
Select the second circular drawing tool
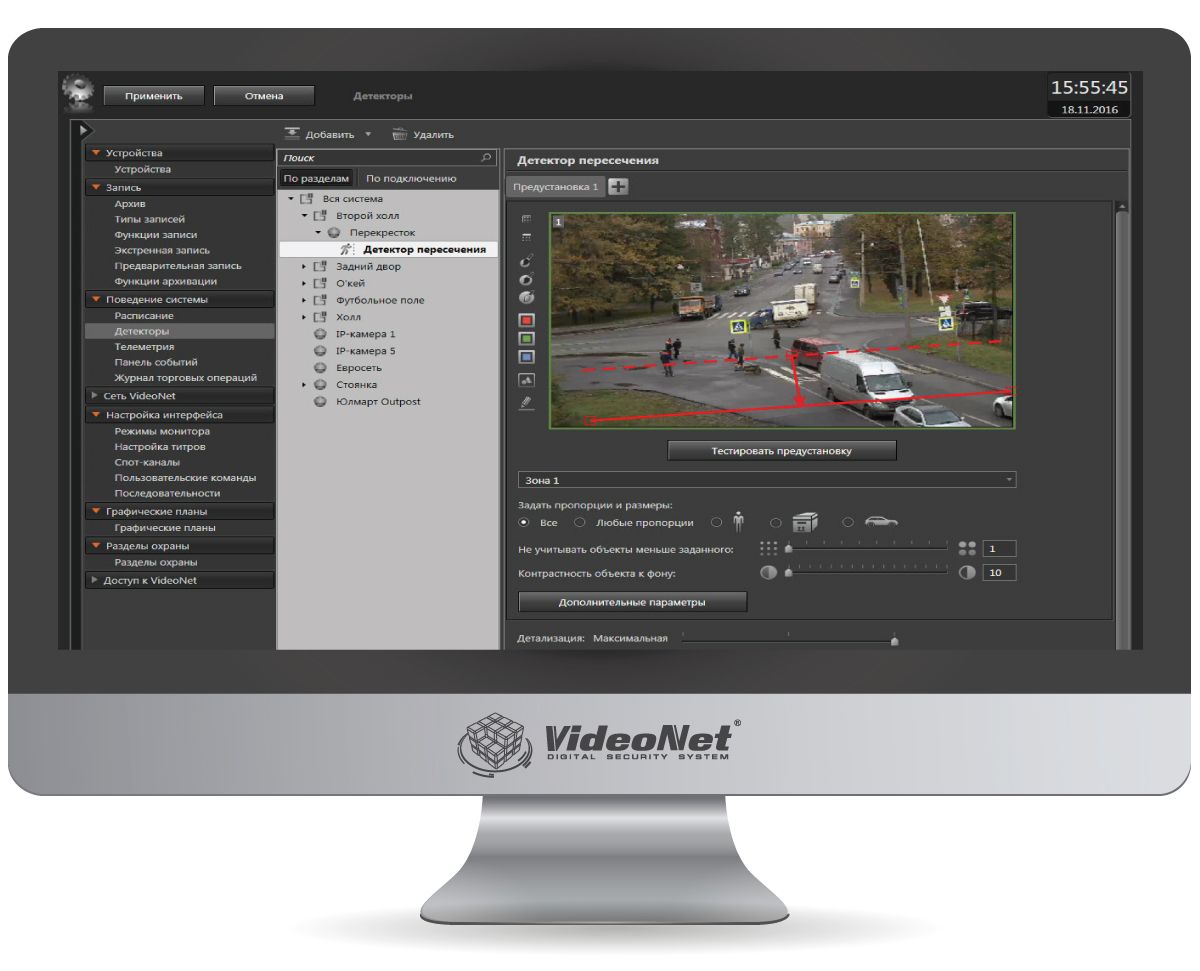[x=527, y=279]
